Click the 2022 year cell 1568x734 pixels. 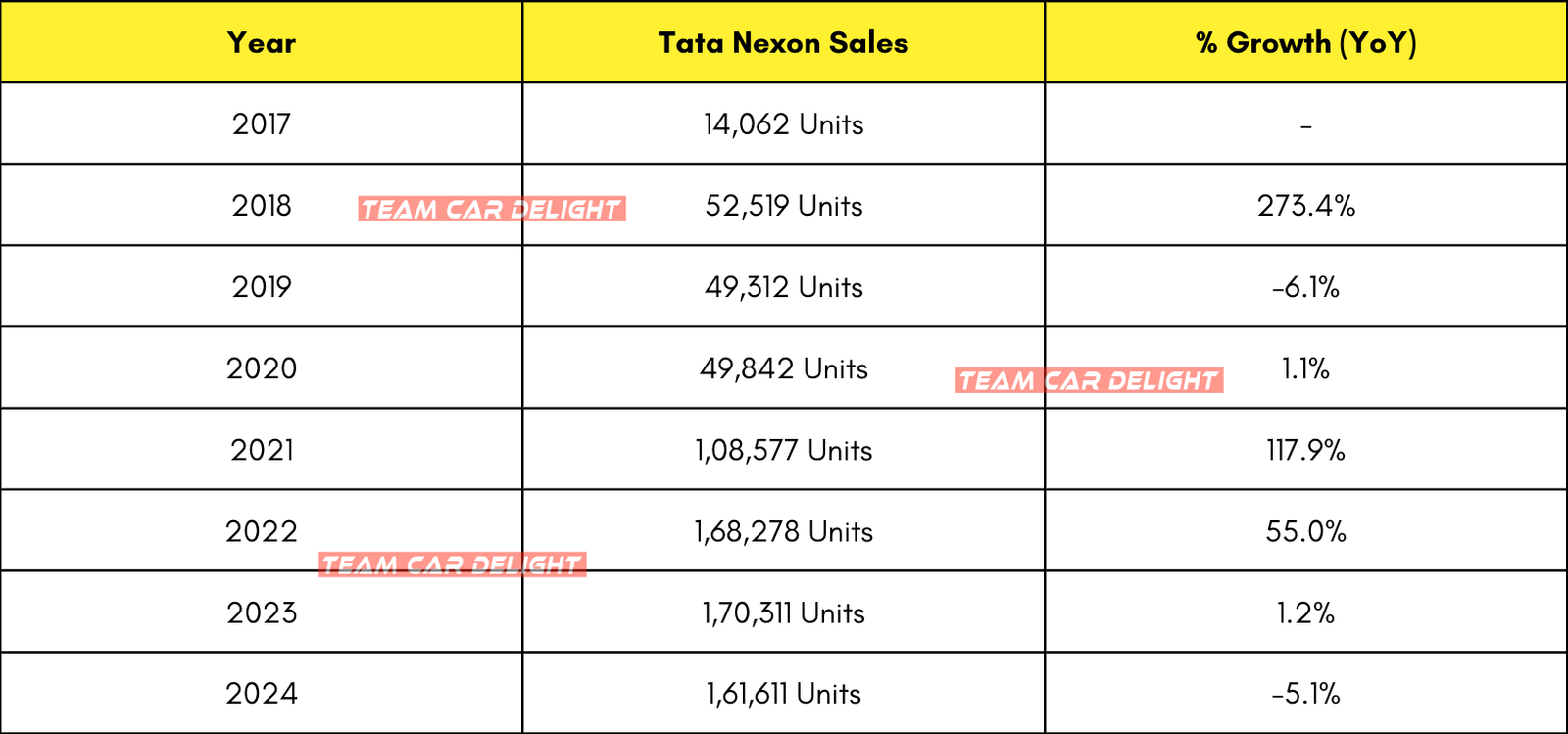pyautogui.click(x=262, y=531)
